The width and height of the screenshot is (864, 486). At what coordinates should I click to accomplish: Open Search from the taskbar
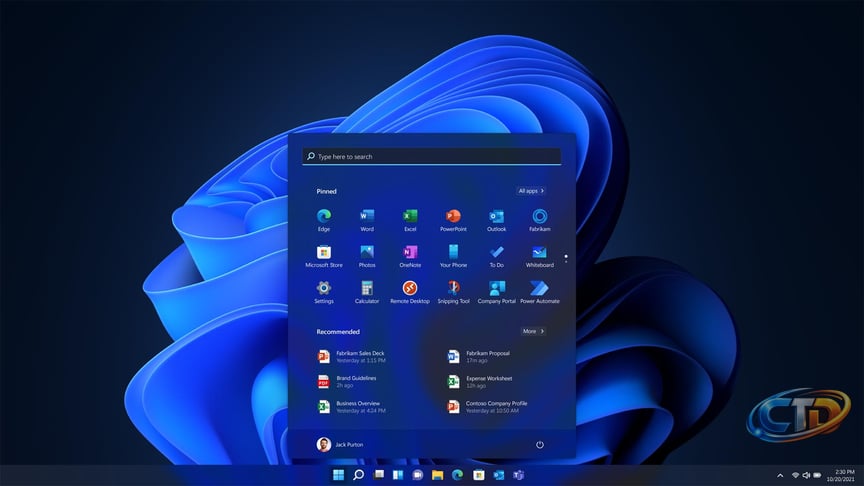(x=358, y=475)
